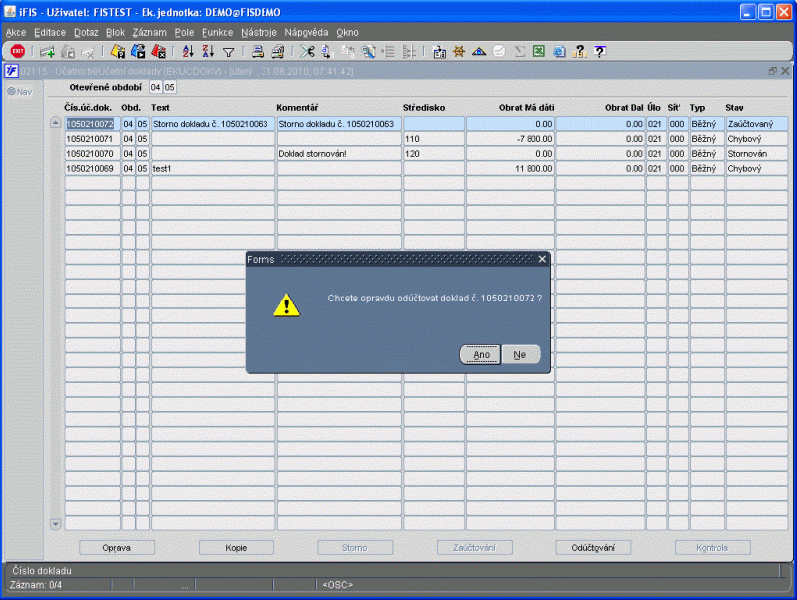Select document number 1050210070 cell
This screenshot has width=797, height=600.
click(x=93, y=154)
